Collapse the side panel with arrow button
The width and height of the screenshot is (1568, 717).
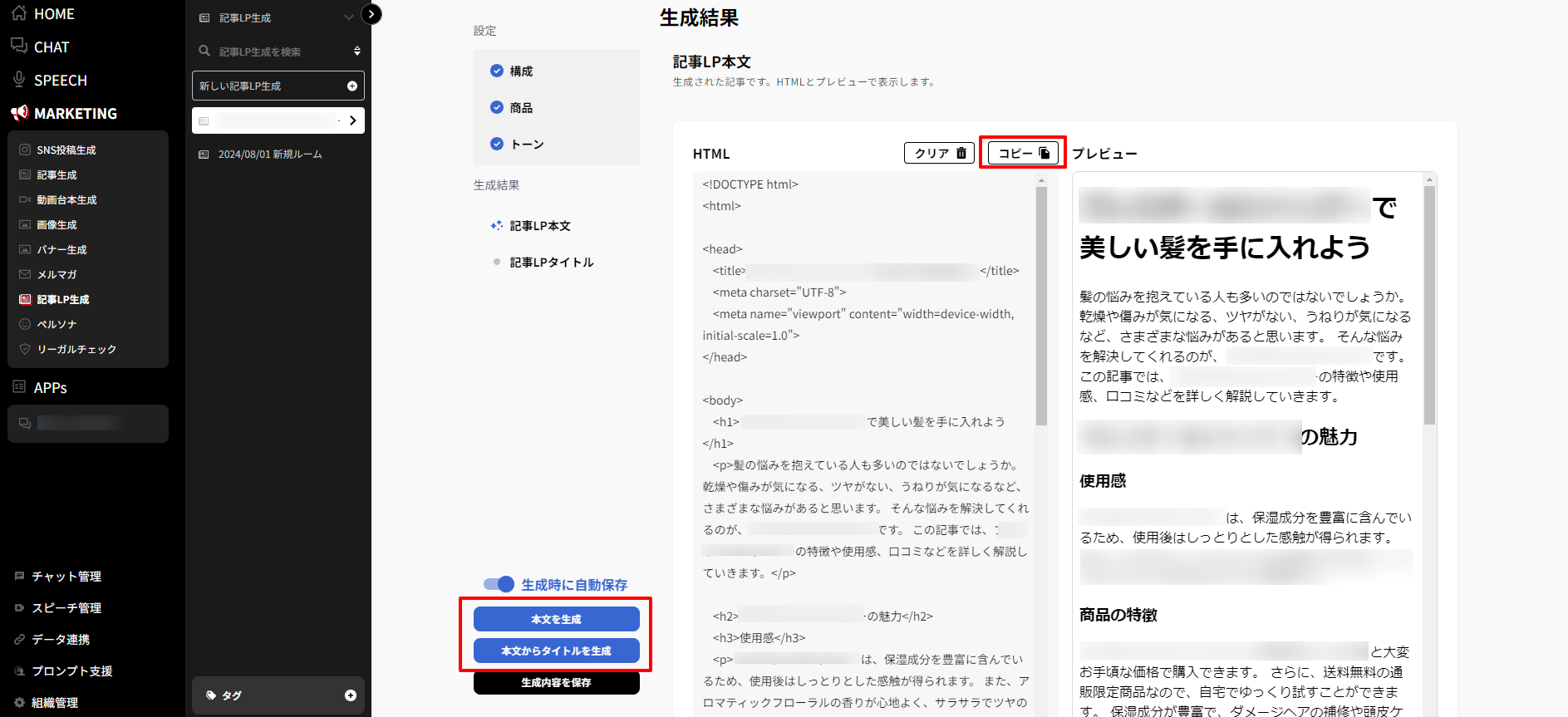(372, 14)
